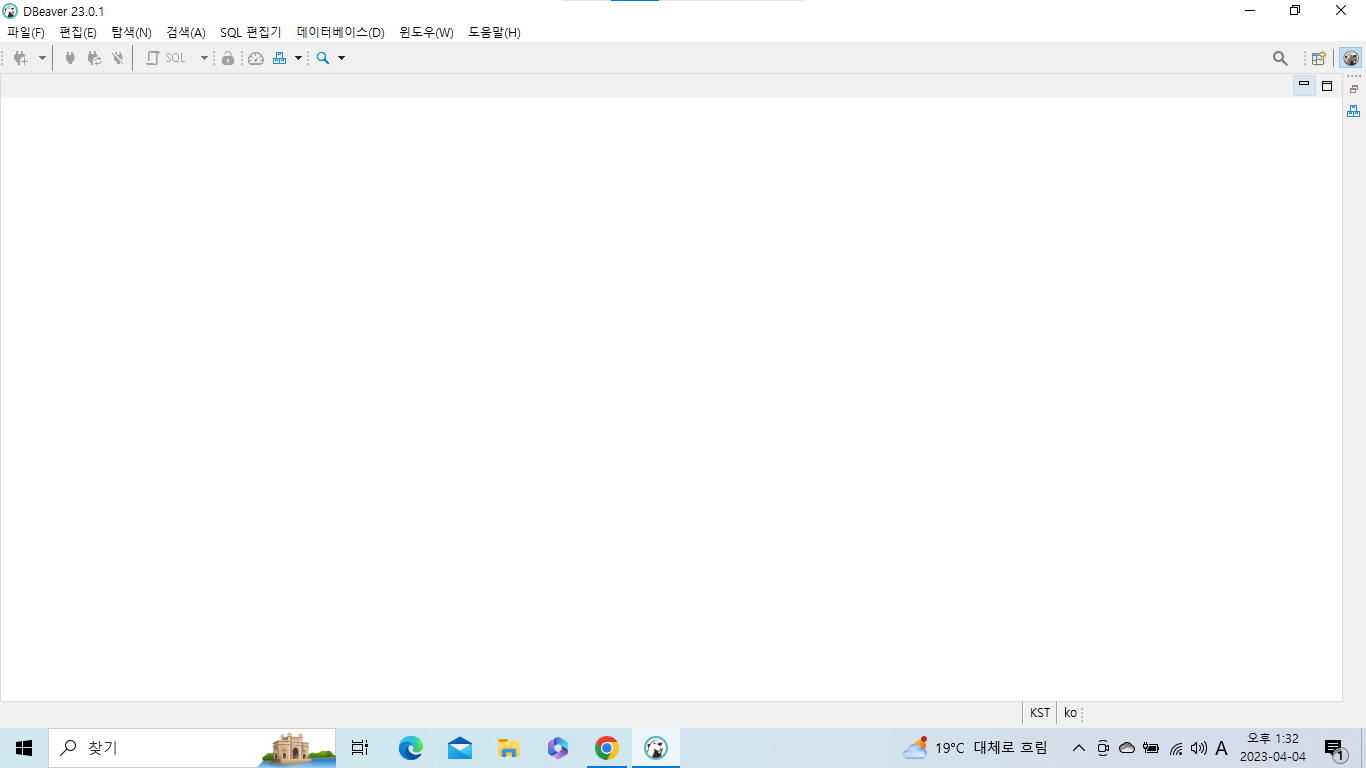Click the DBeaver logo in the title bar

click(10, 11)
